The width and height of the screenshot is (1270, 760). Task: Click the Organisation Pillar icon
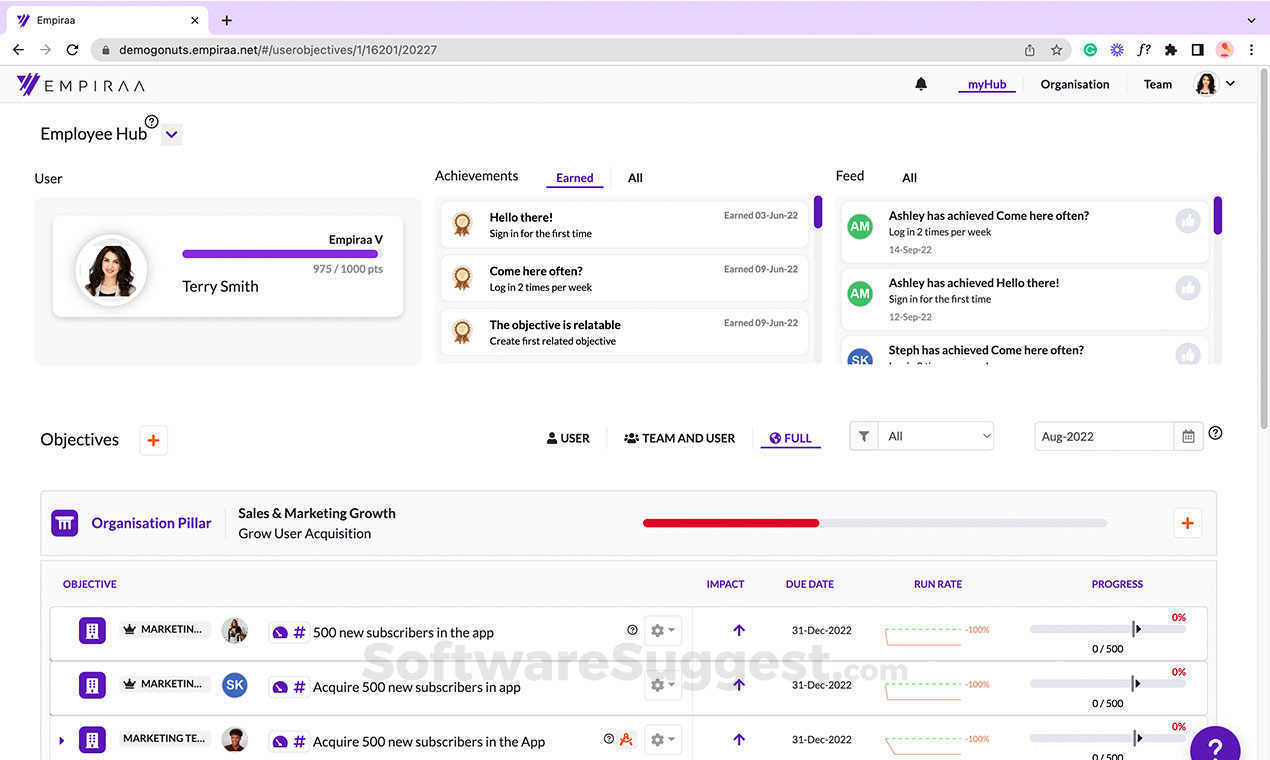pos(65,523)
